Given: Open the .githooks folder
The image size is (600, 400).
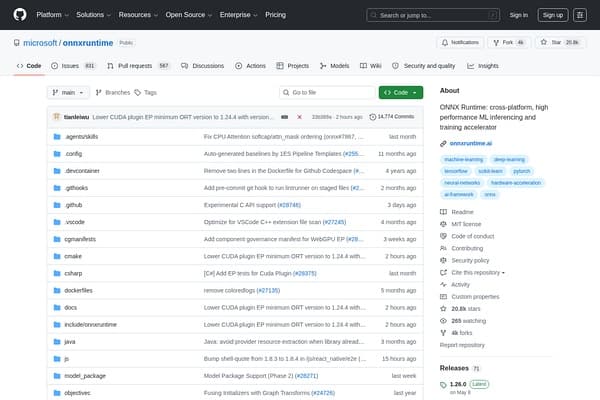Looking at the screenshot, I should pyautogui.click(x=76, y=188).
